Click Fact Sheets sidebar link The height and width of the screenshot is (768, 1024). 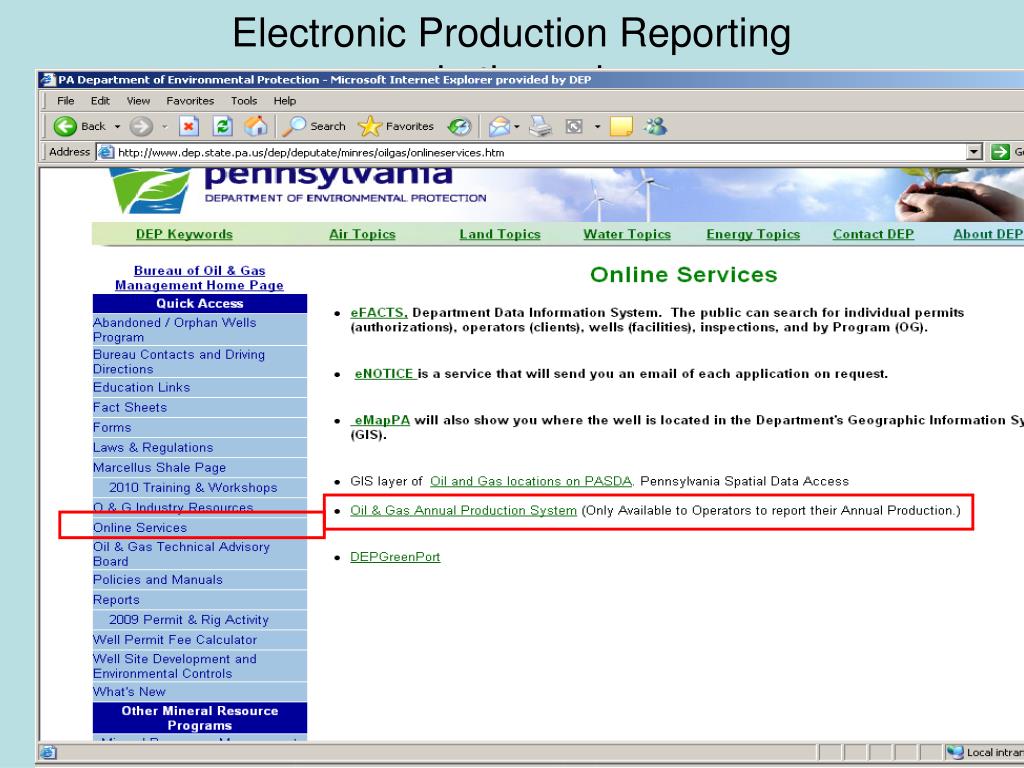point(130,407)
